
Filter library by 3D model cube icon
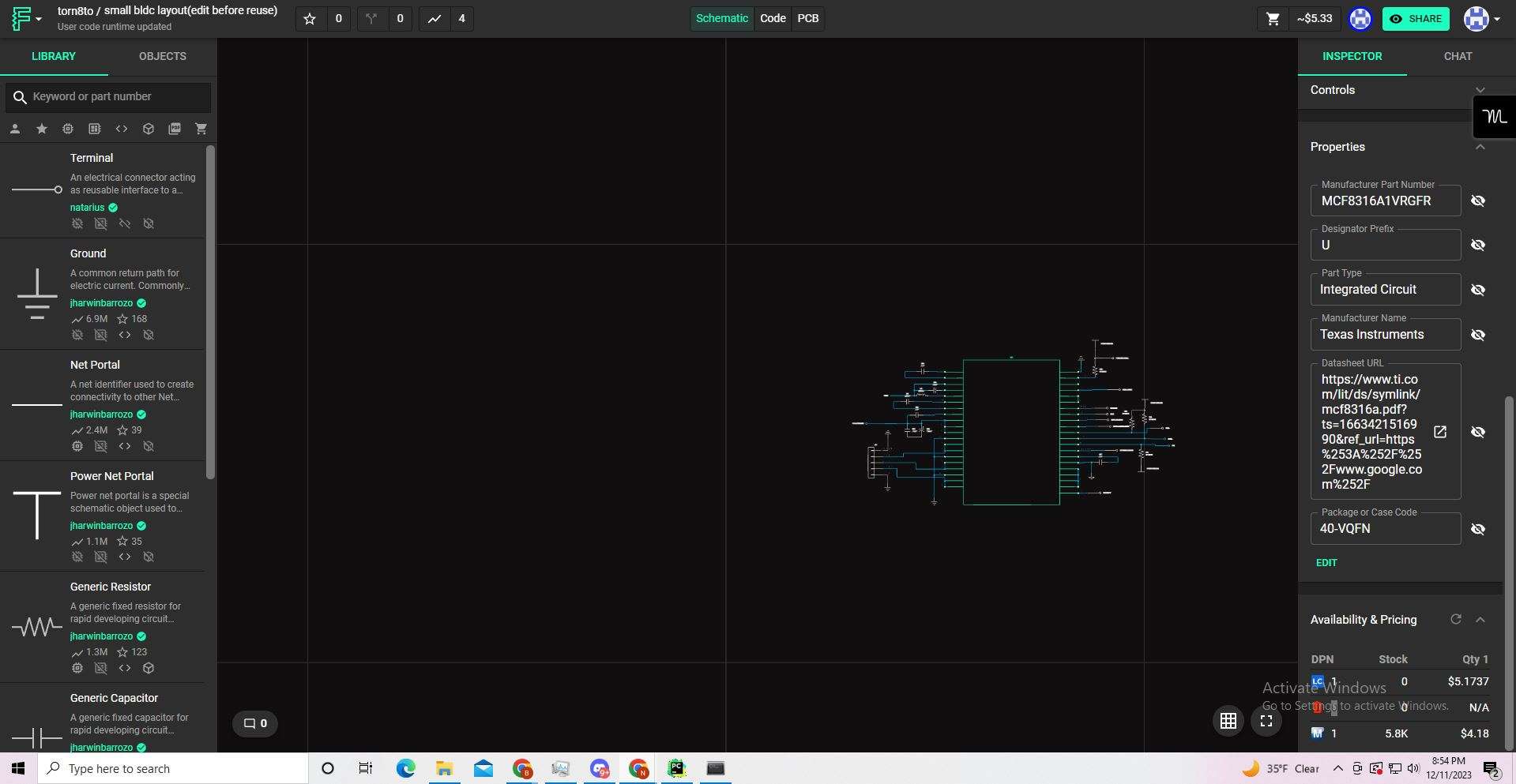pos(149,129)
